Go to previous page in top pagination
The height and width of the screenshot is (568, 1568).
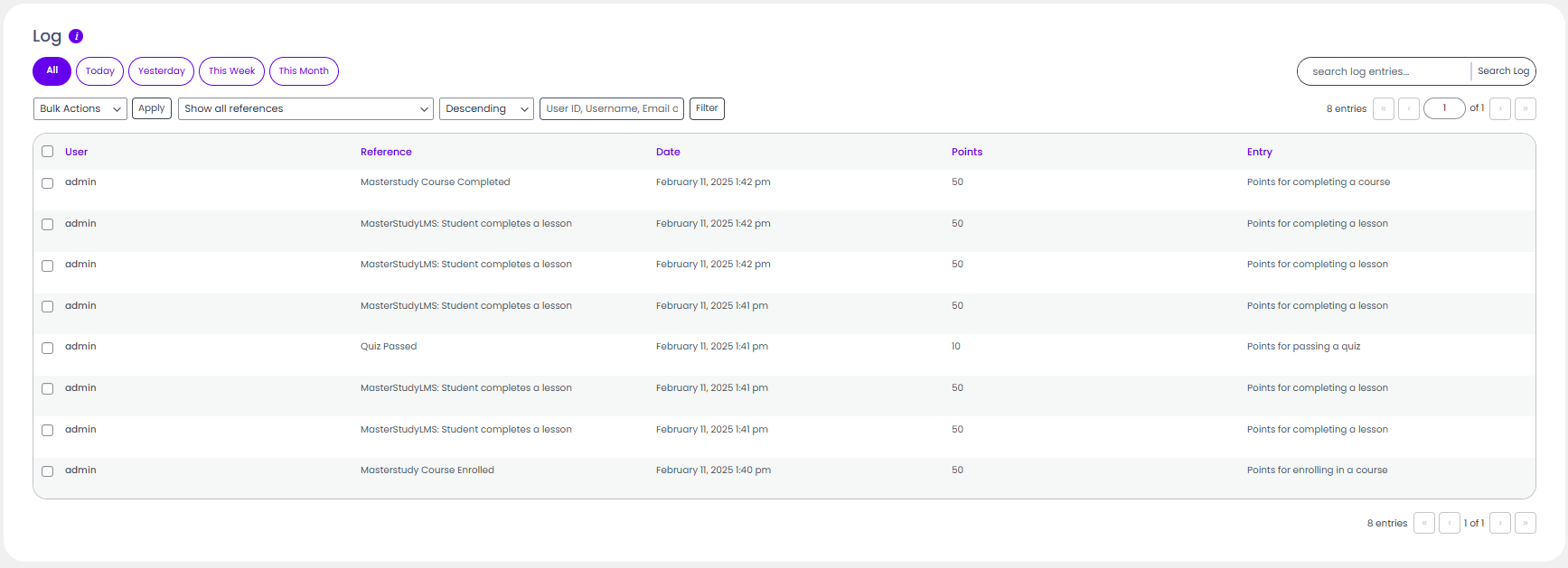[1408, 109]
